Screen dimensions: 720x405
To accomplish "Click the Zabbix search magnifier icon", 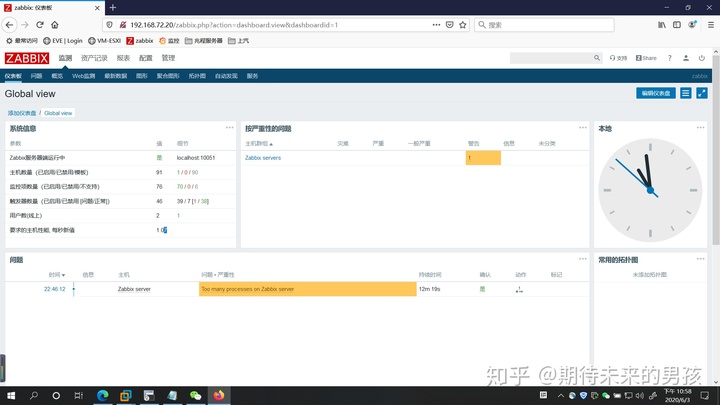I will coord(597,58).
